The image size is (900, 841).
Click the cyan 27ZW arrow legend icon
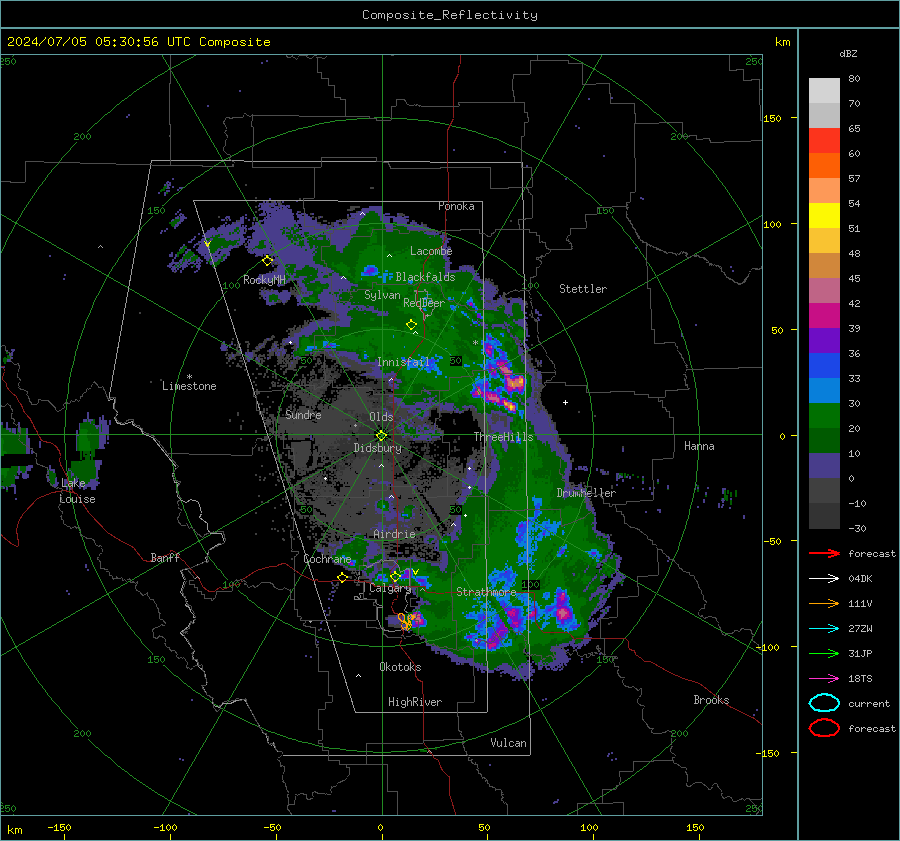[824, 629]
